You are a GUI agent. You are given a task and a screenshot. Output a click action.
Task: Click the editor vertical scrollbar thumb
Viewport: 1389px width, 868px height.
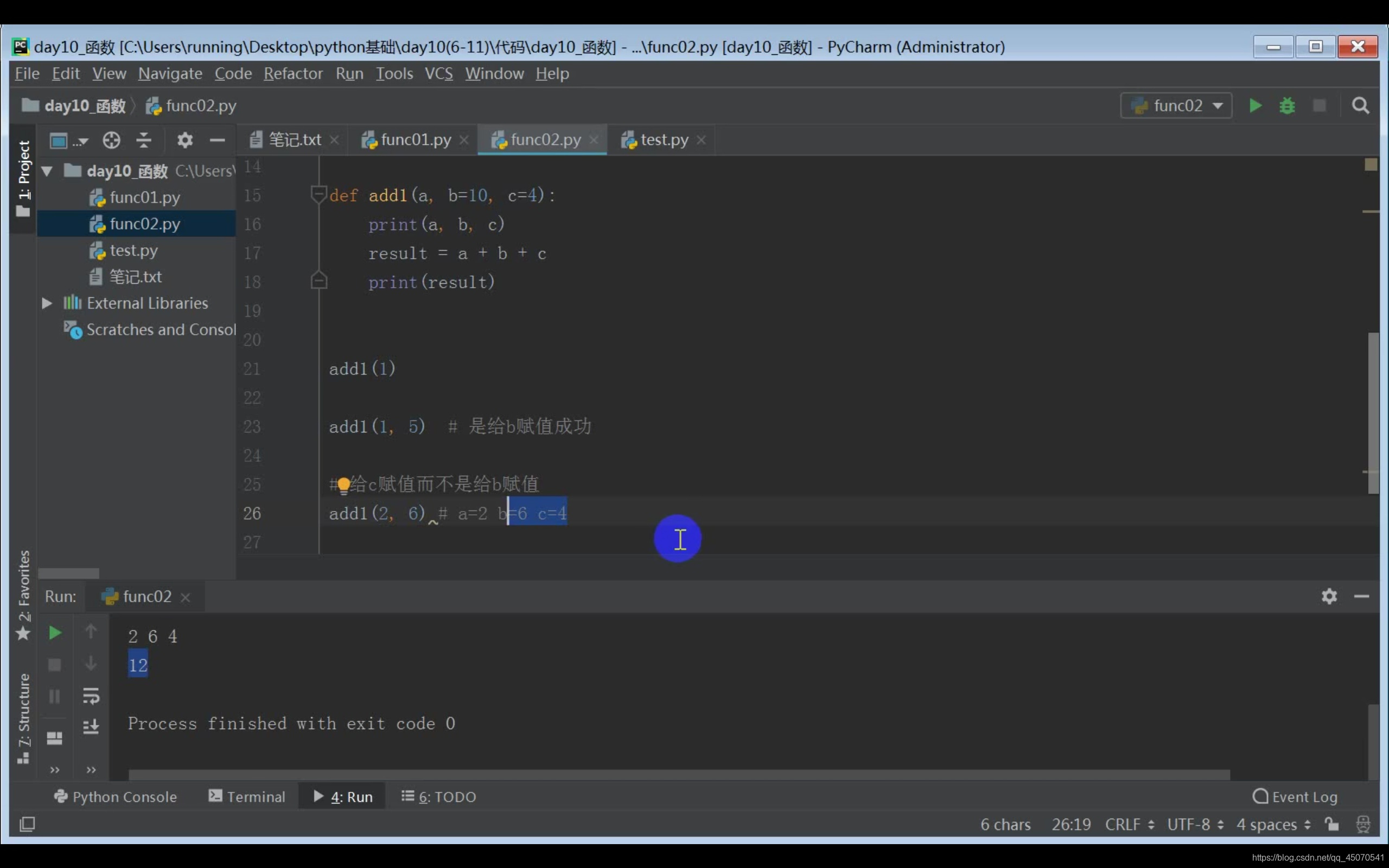(x=1372, y=412)
